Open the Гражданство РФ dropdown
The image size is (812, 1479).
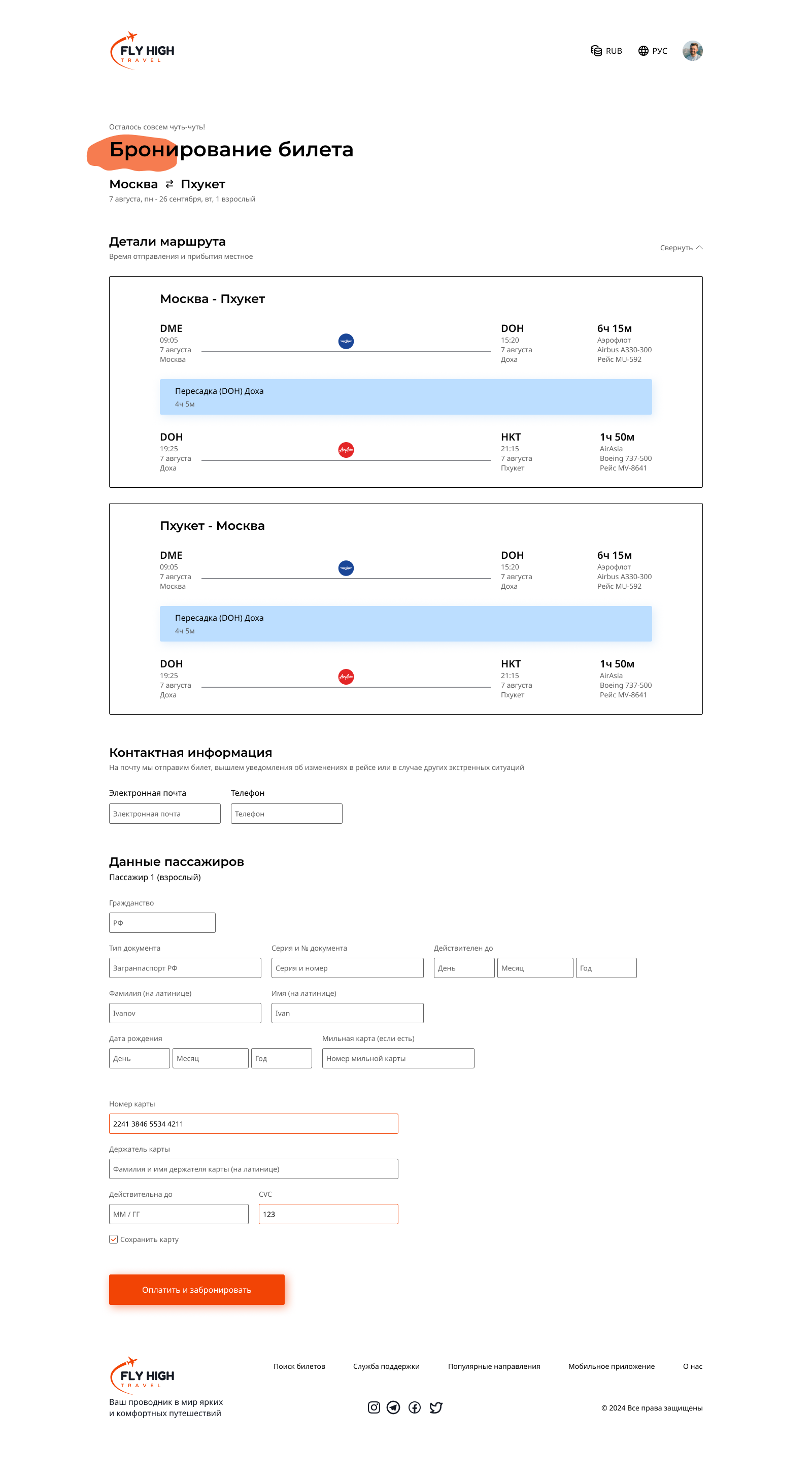click(x=162, y=923)
